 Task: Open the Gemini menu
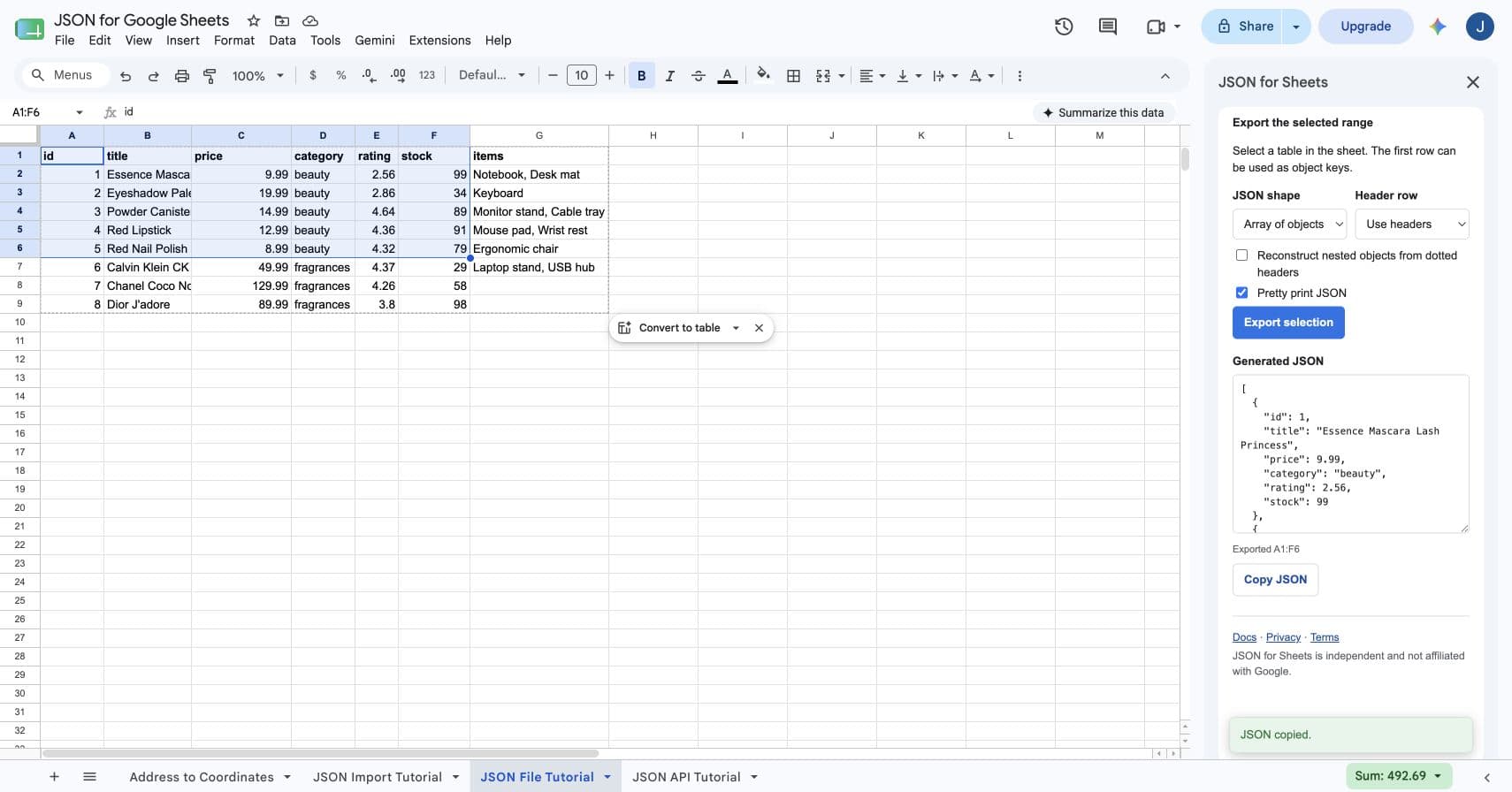pyautogui.click(x=375, y=40)
